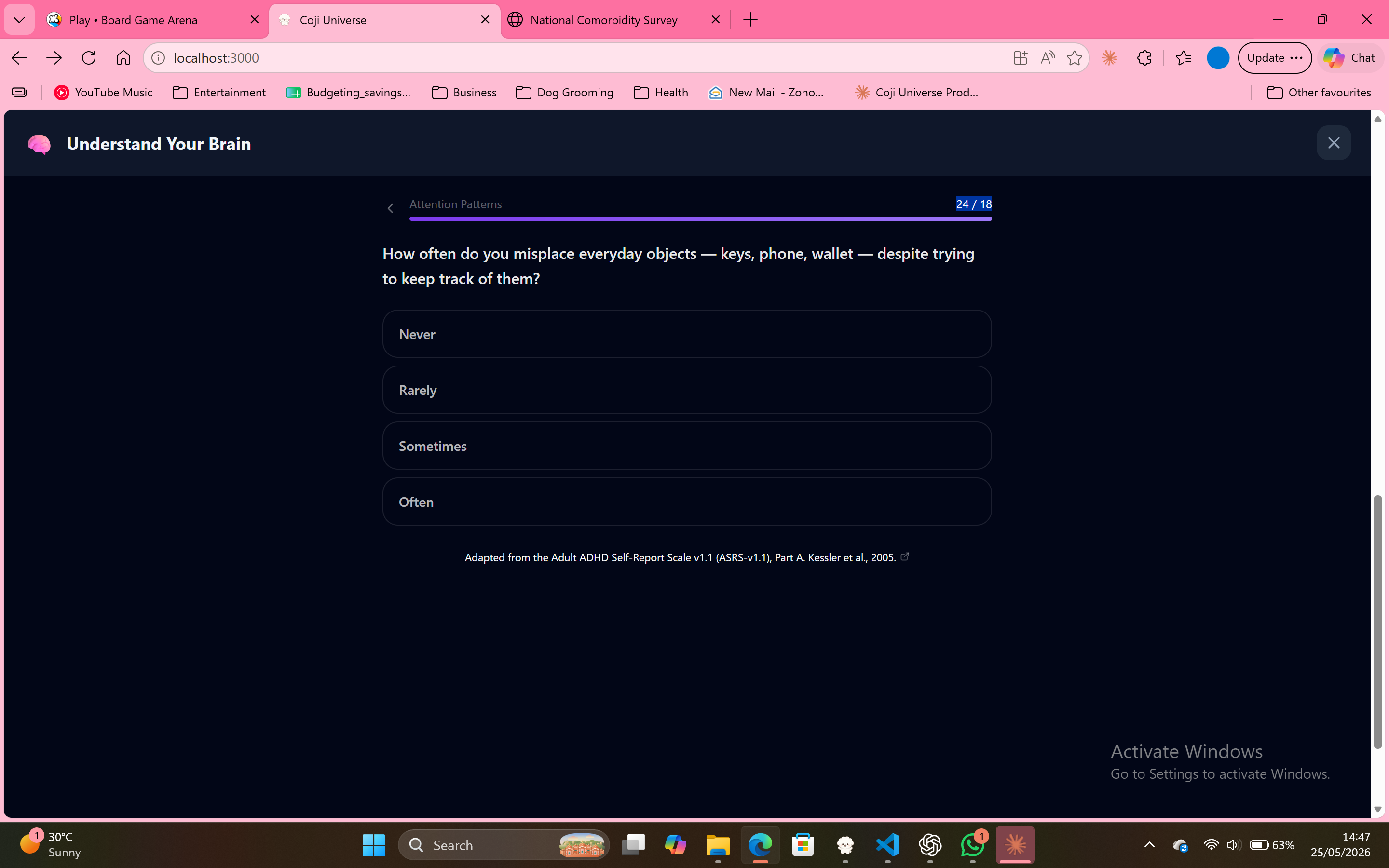Screen dimensions: 1389x868
Task: Open the Extensions puzzle icon
Action: (1144, 58)
